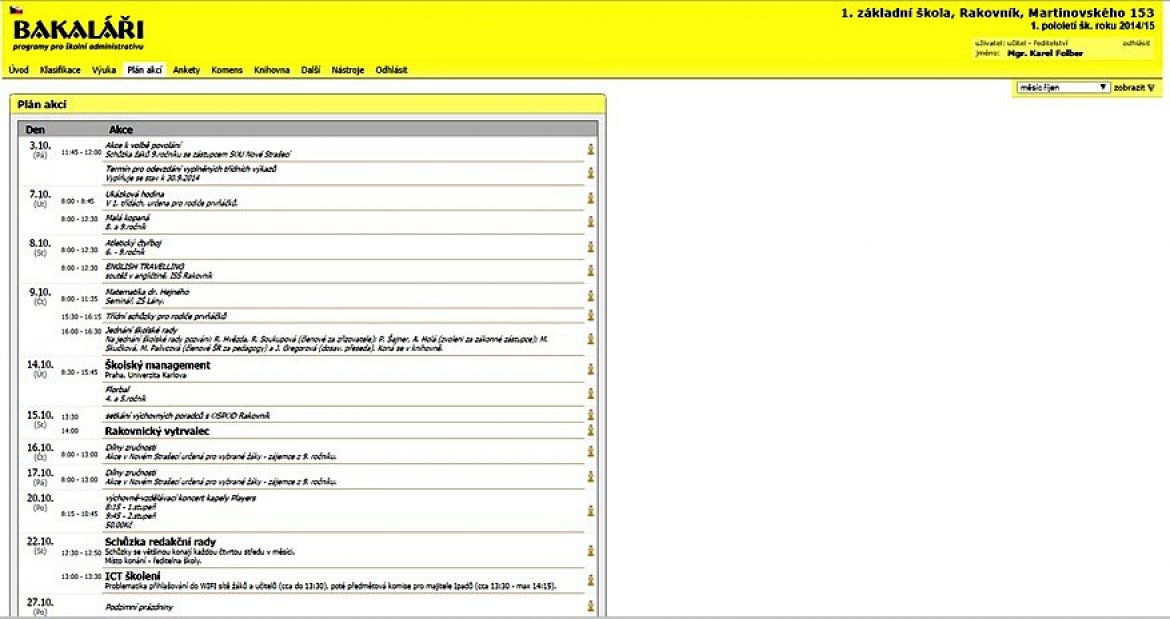The height and width of the screenshot is (619, 1170).
Task: Click the person icon for Rakovnický vytrvalec
Action: (x=590, y=430)
